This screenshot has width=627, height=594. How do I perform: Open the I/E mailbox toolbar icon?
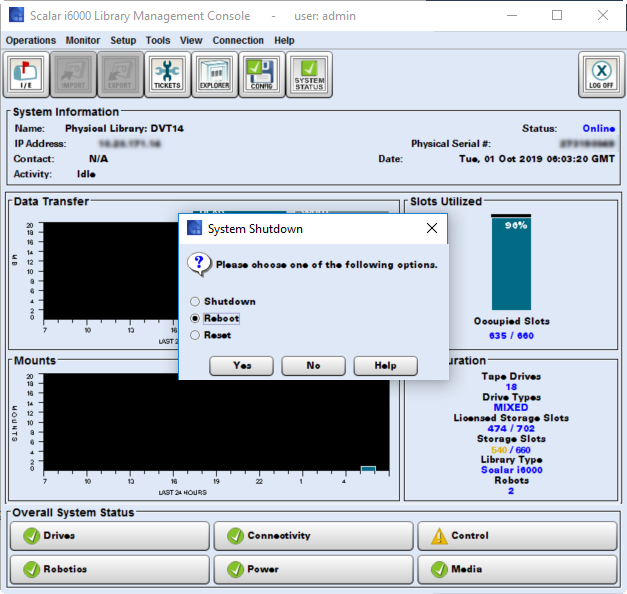[26, 74]
